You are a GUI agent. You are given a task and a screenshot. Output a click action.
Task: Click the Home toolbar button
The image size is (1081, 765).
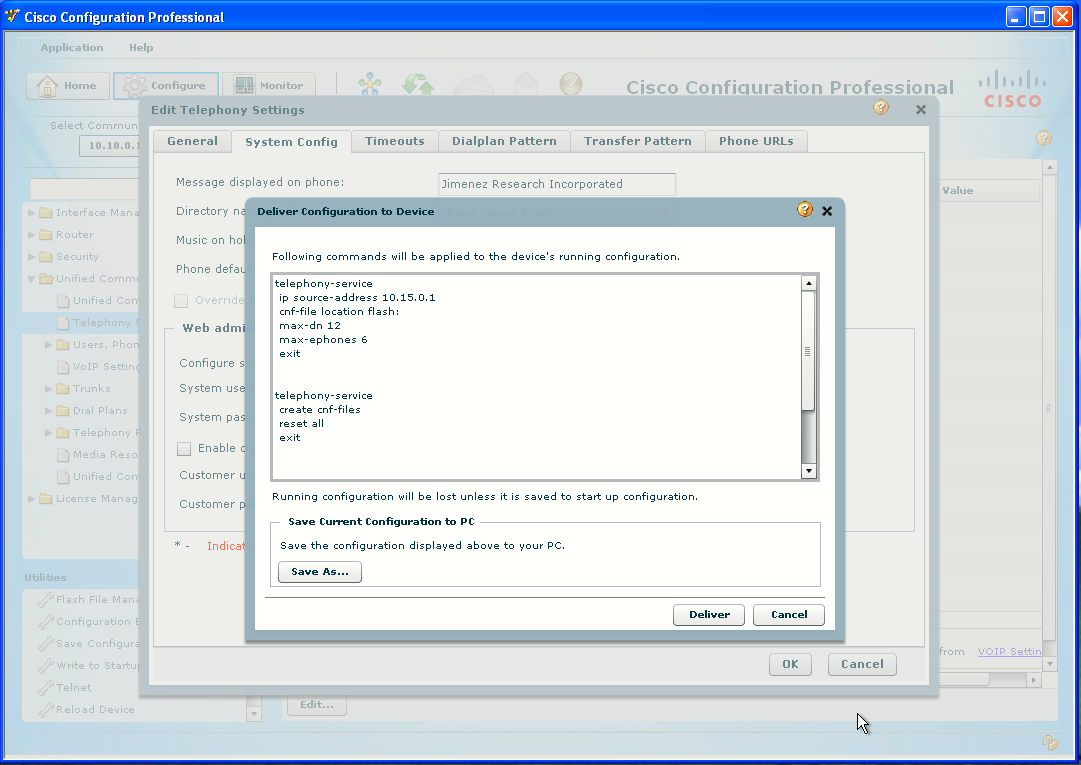(x=68, y=86)
